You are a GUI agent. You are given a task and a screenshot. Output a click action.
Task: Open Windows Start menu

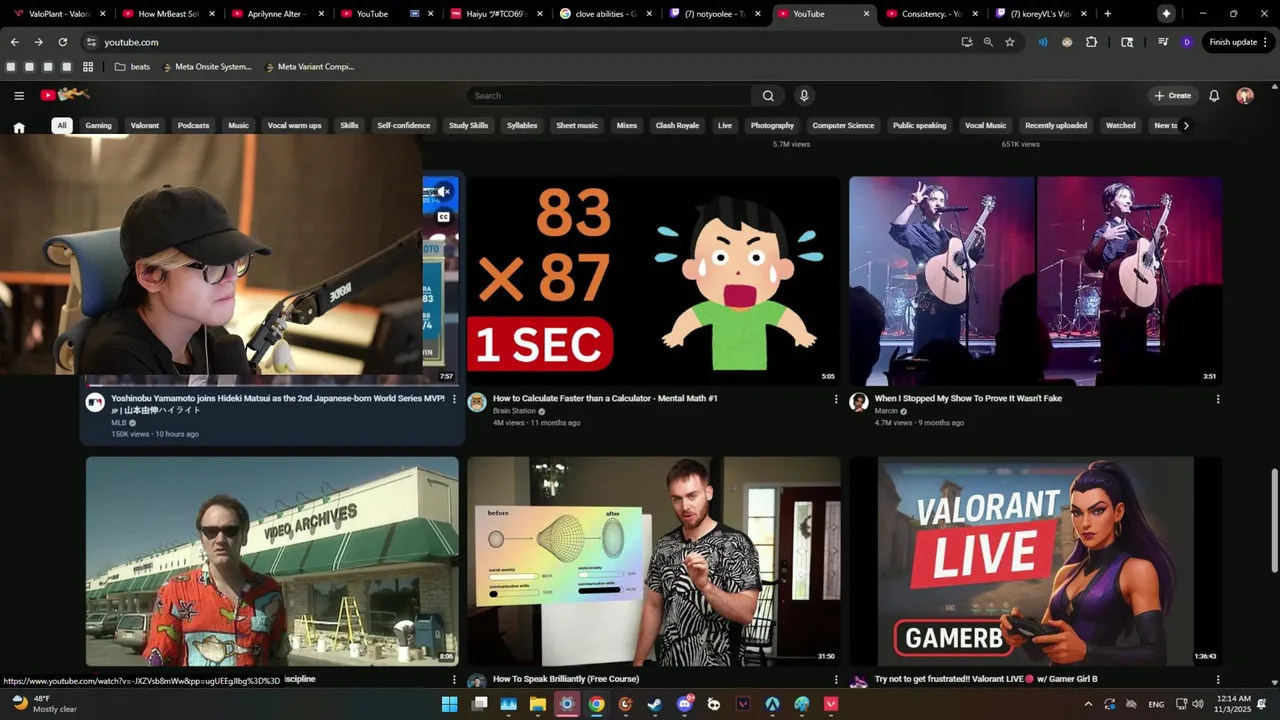click(450, 704)
